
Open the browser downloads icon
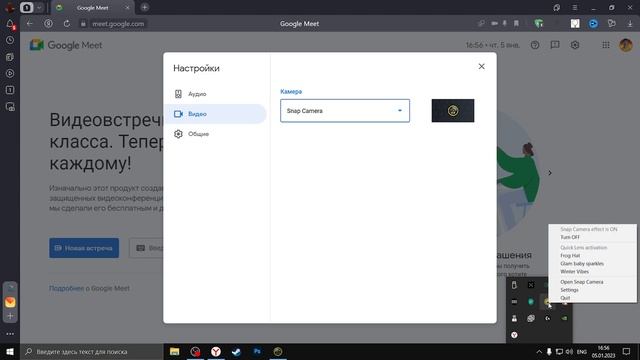click(x=630, y=24)
